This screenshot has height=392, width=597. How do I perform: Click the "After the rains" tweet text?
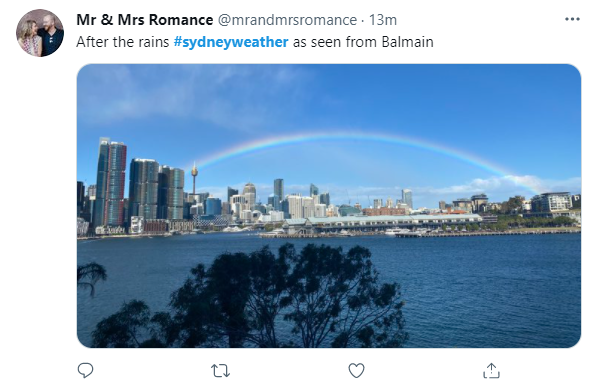pos(123,42)
